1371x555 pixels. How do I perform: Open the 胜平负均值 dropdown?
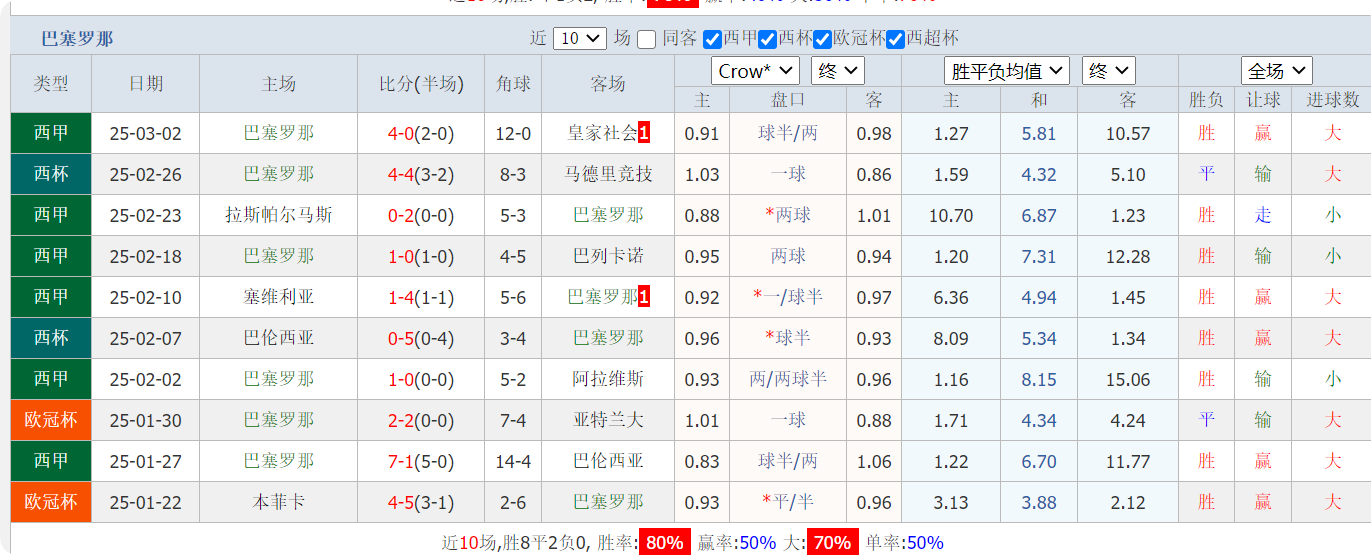(1006, 71)
